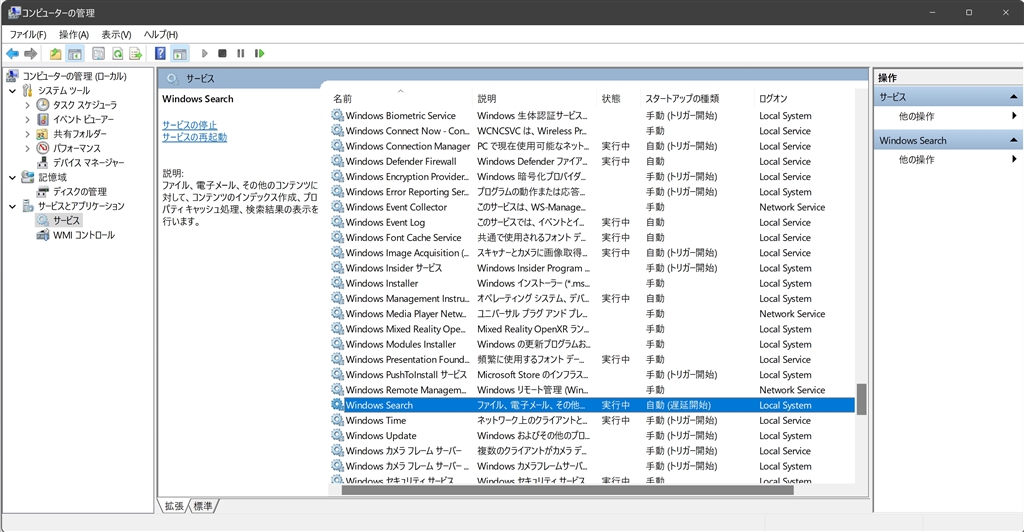
Task: Select イベント ビューアー icon in tree
Action: coord(43,119)
